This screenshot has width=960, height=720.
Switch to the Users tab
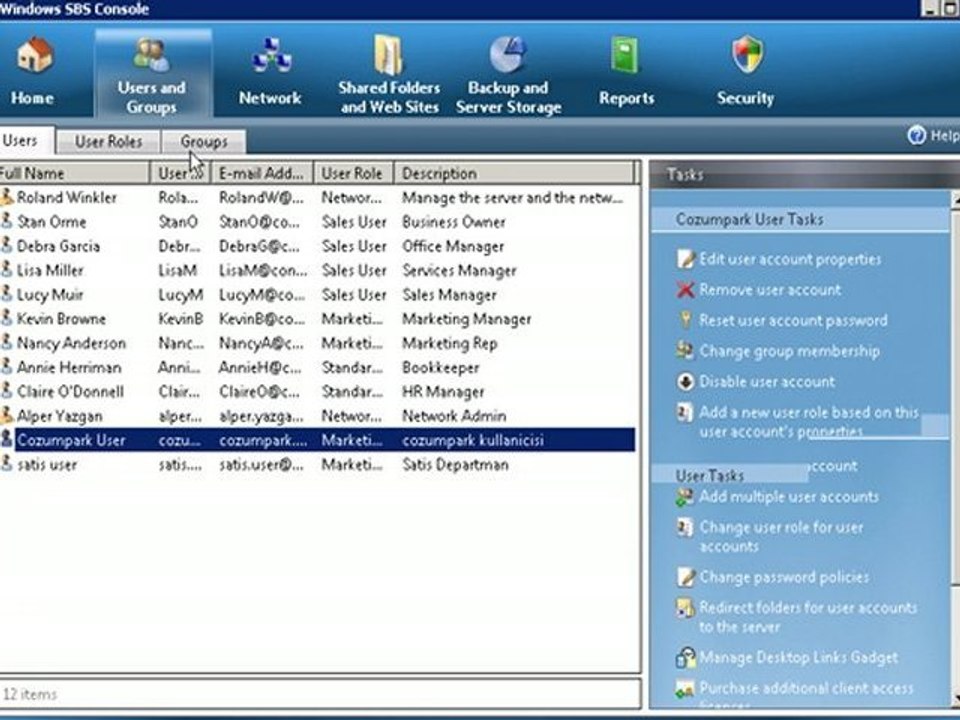click(26, 141)
